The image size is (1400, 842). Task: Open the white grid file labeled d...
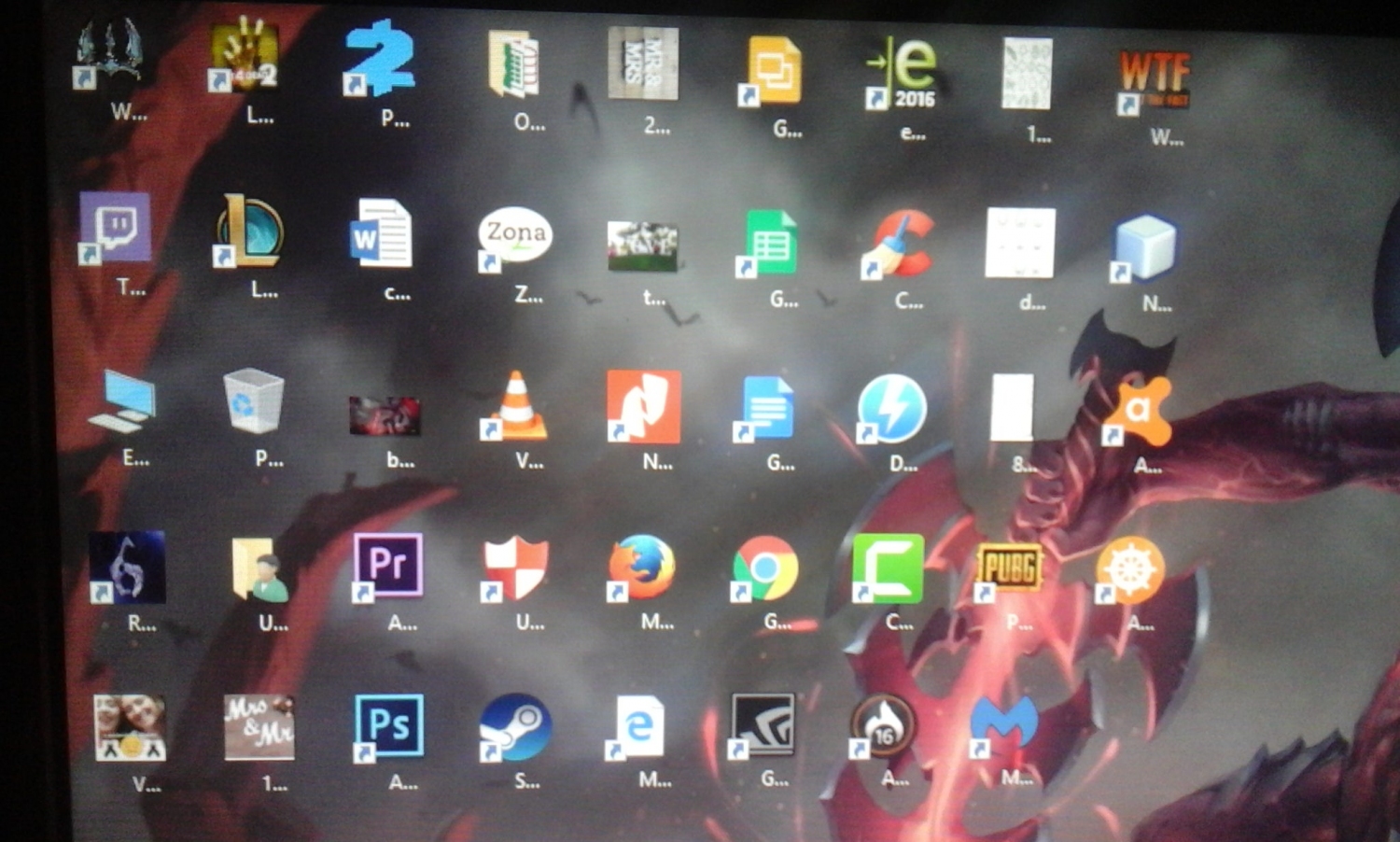(1020, 243)
